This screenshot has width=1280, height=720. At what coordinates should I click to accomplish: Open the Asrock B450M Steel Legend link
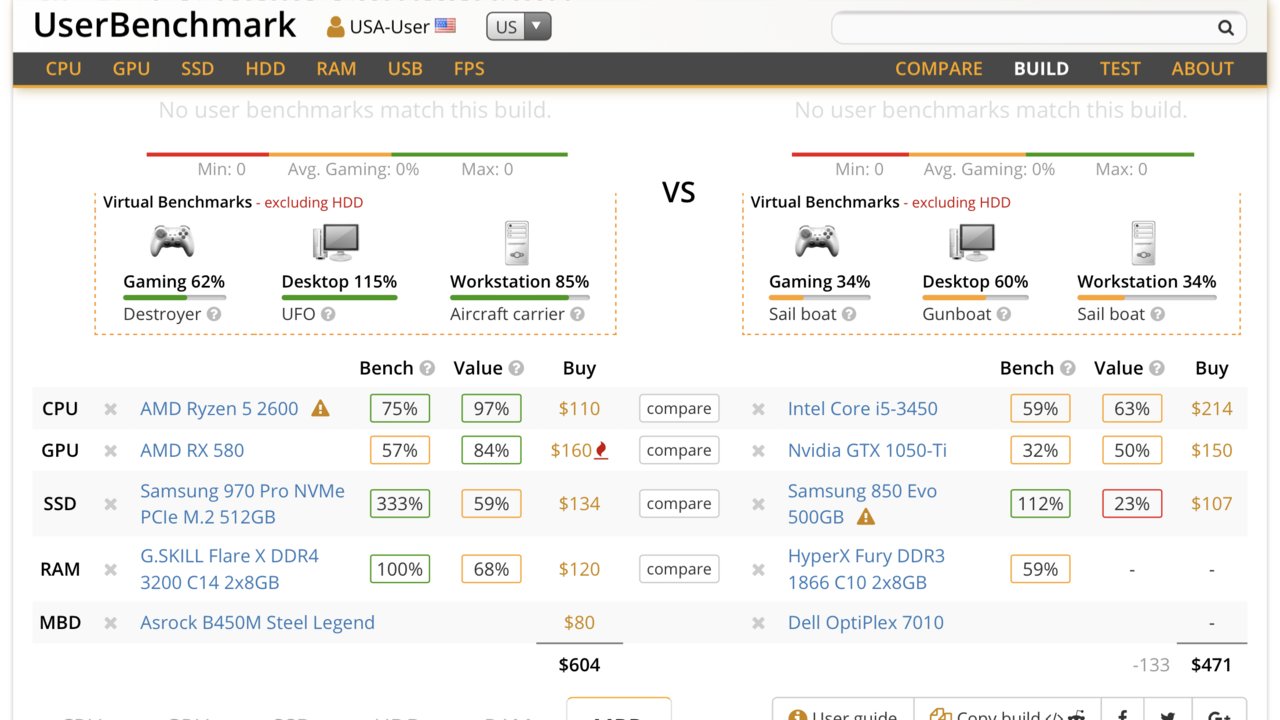click(257, 623)
